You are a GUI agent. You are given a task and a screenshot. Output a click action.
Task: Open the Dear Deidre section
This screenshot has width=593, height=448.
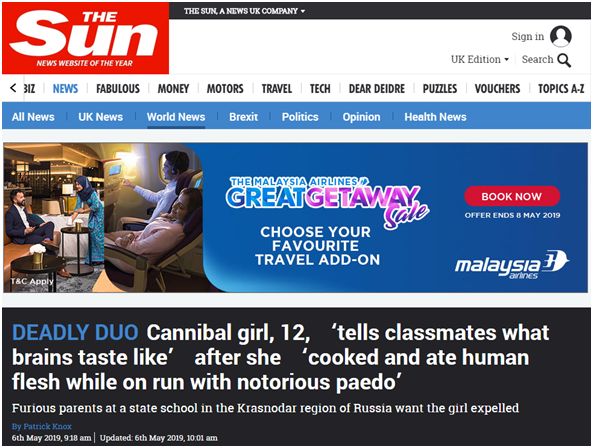[377, 88]
